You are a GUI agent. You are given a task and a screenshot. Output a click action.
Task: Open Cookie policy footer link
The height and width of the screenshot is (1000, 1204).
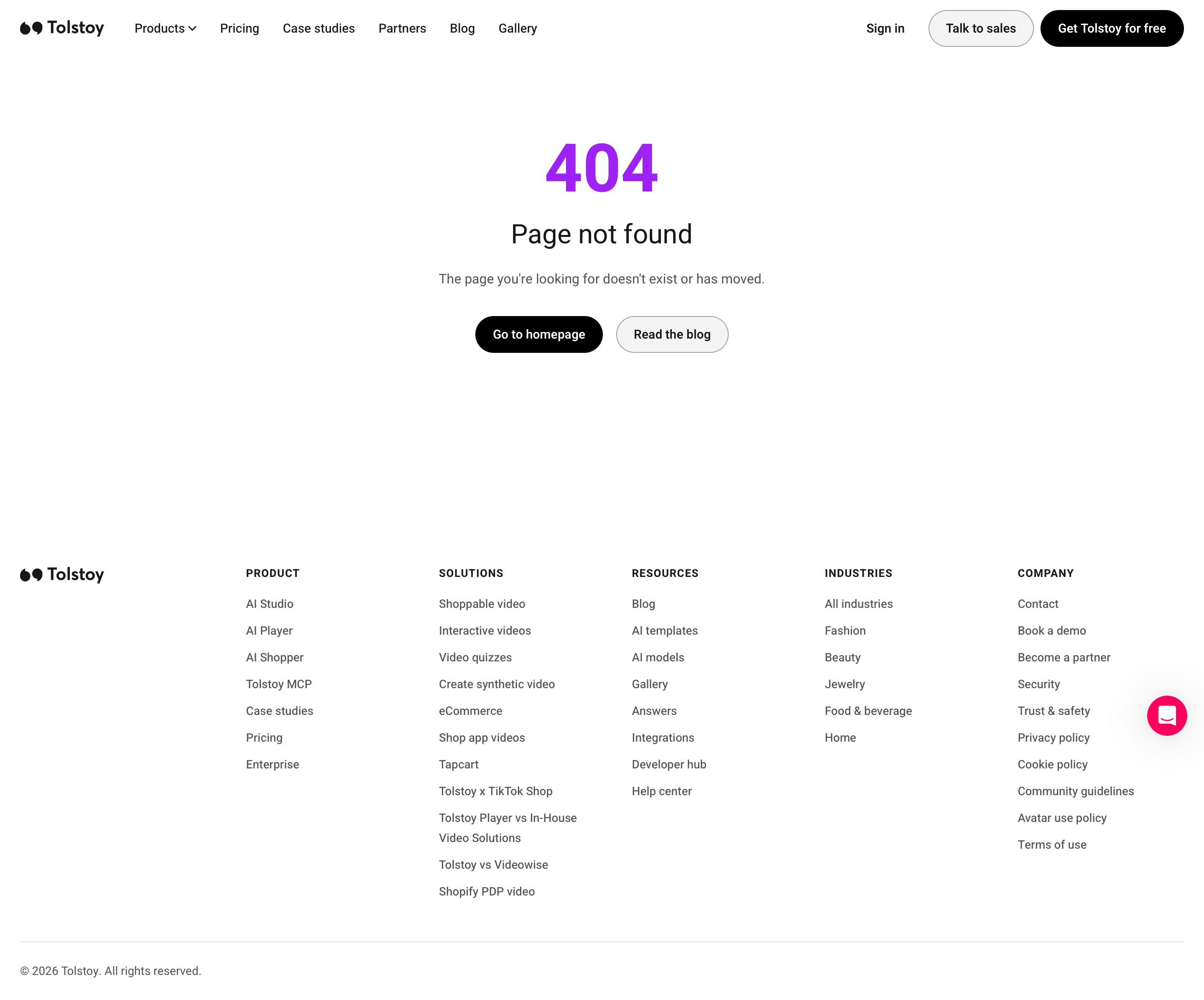pos(1053,764)
